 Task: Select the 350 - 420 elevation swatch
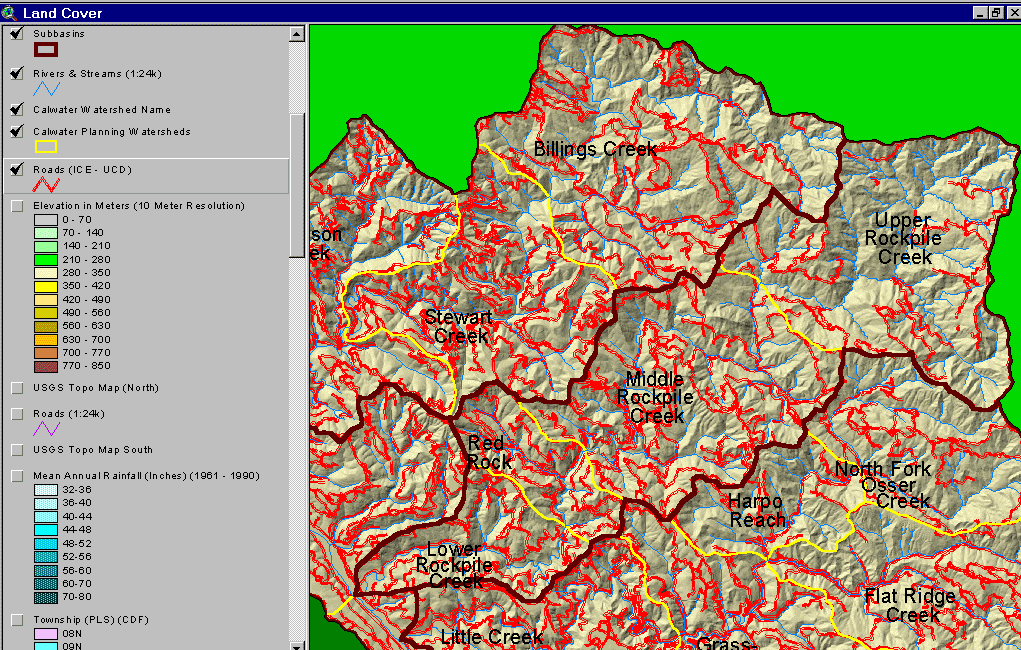[46, 287]
